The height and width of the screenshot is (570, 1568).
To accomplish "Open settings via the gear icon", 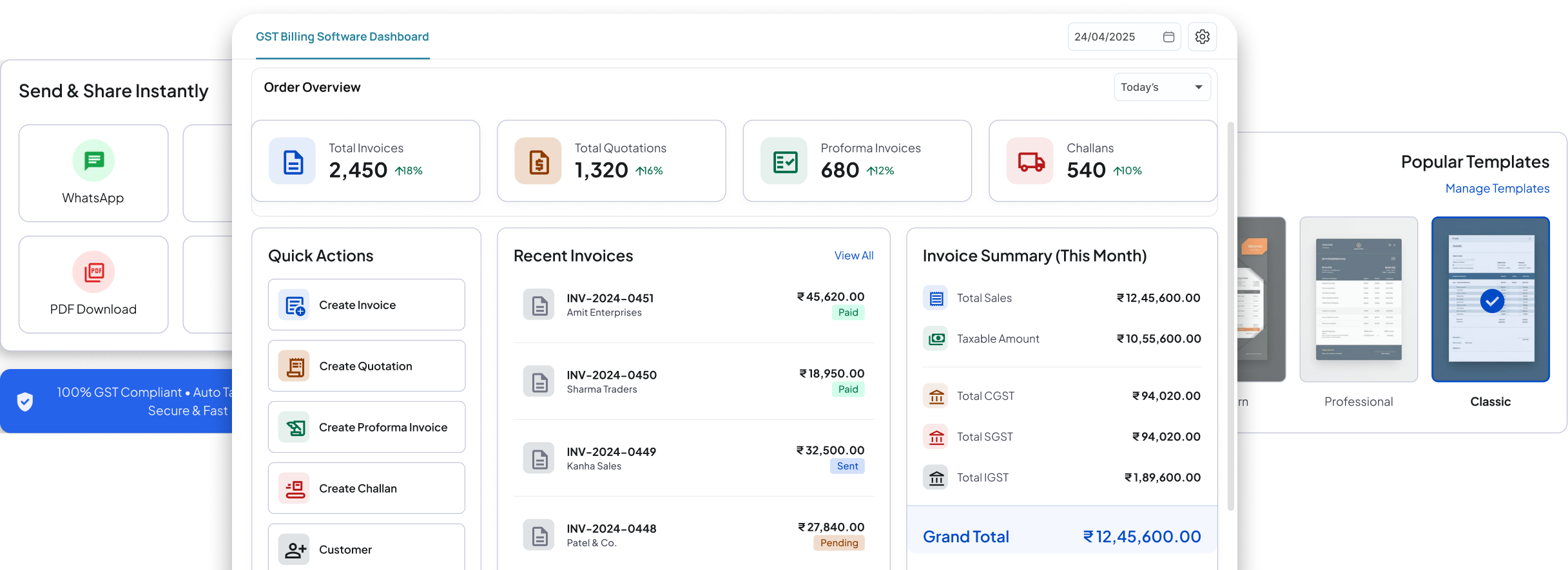I will click(1202, 37).
